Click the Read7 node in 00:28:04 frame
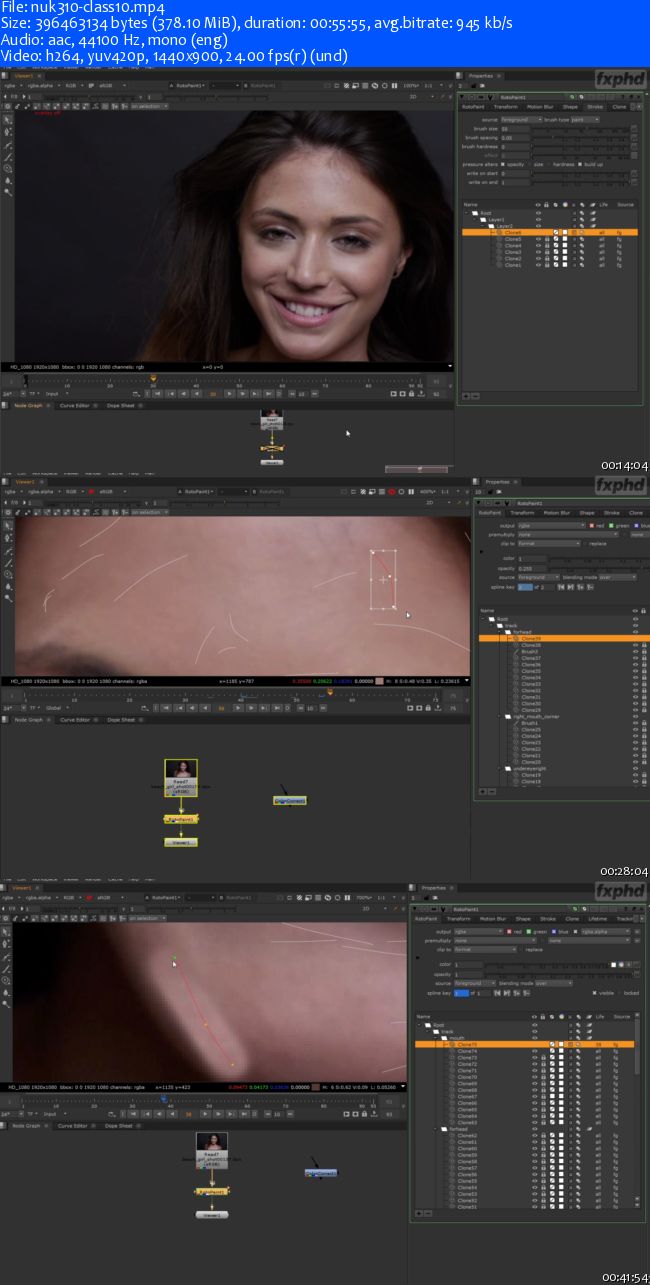The image size is (650, 1285). (181, 777)
